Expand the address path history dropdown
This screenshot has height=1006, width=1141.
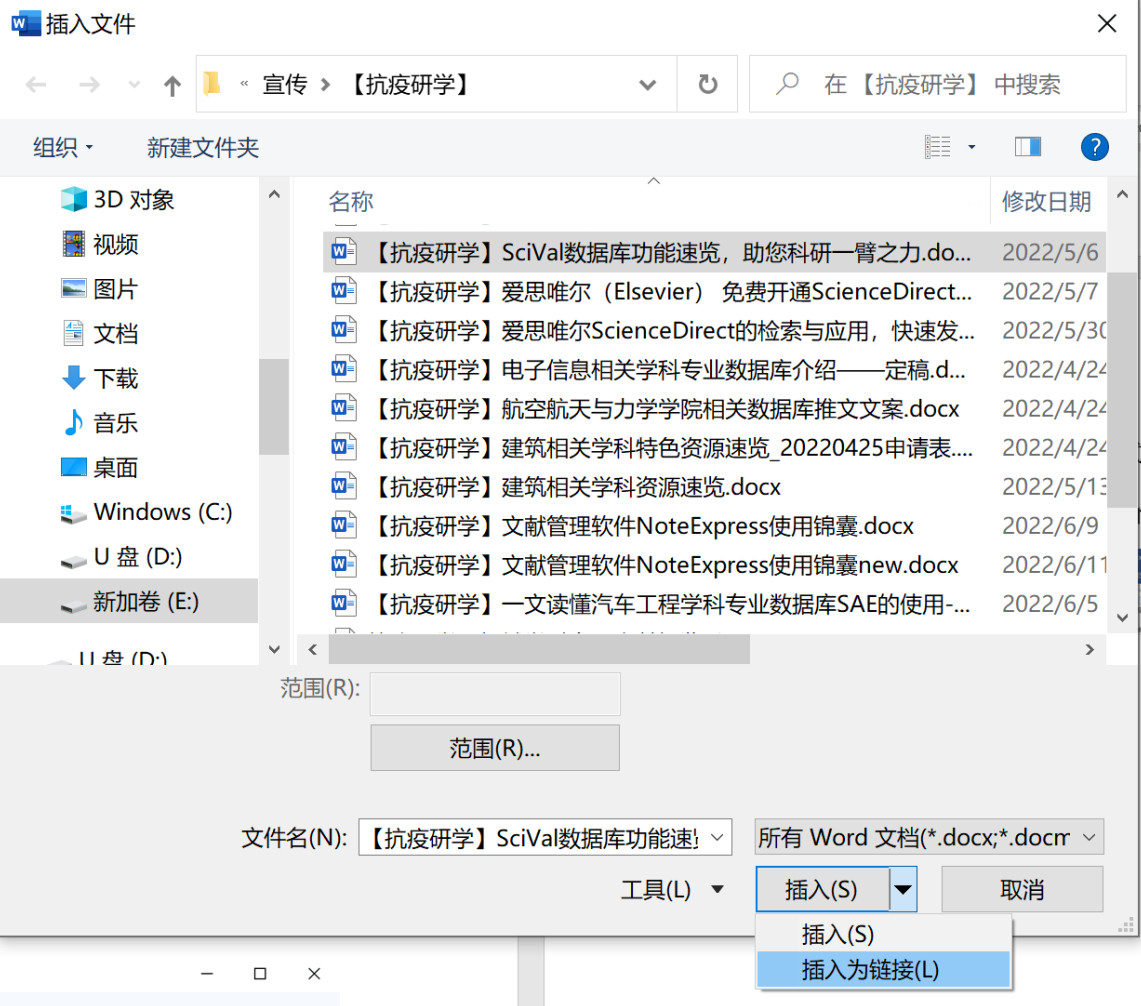(x=647, y=85)
